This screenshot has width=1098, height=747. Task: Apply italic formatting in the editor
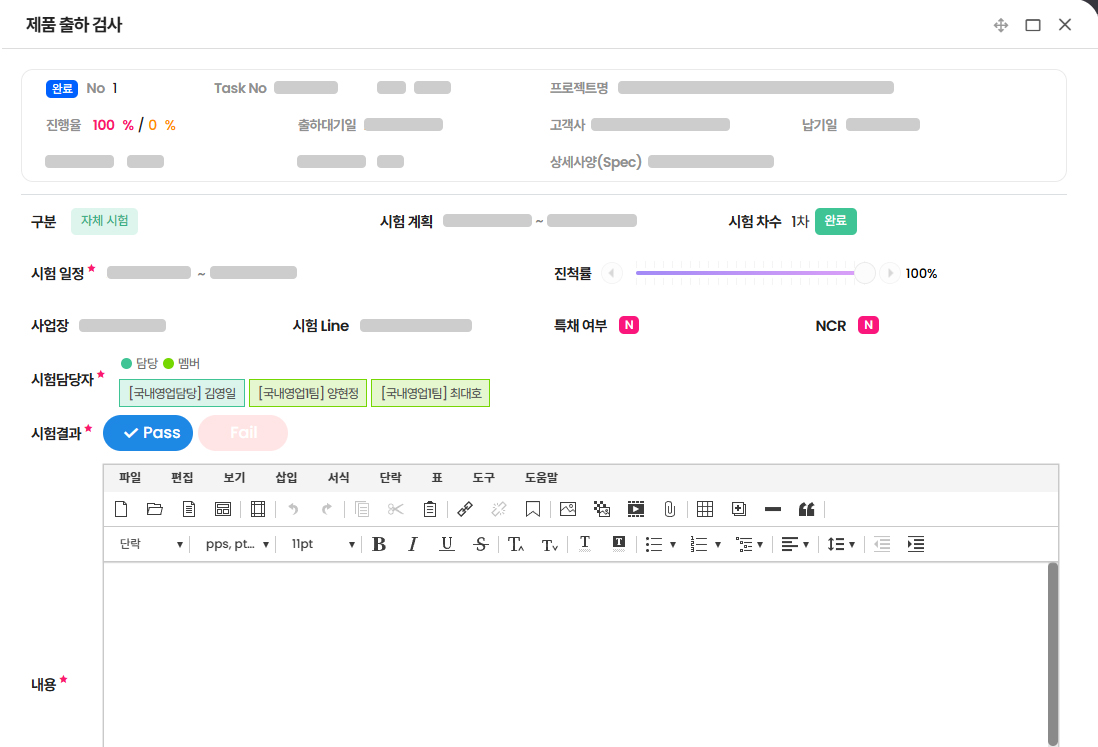click(412, 544)
